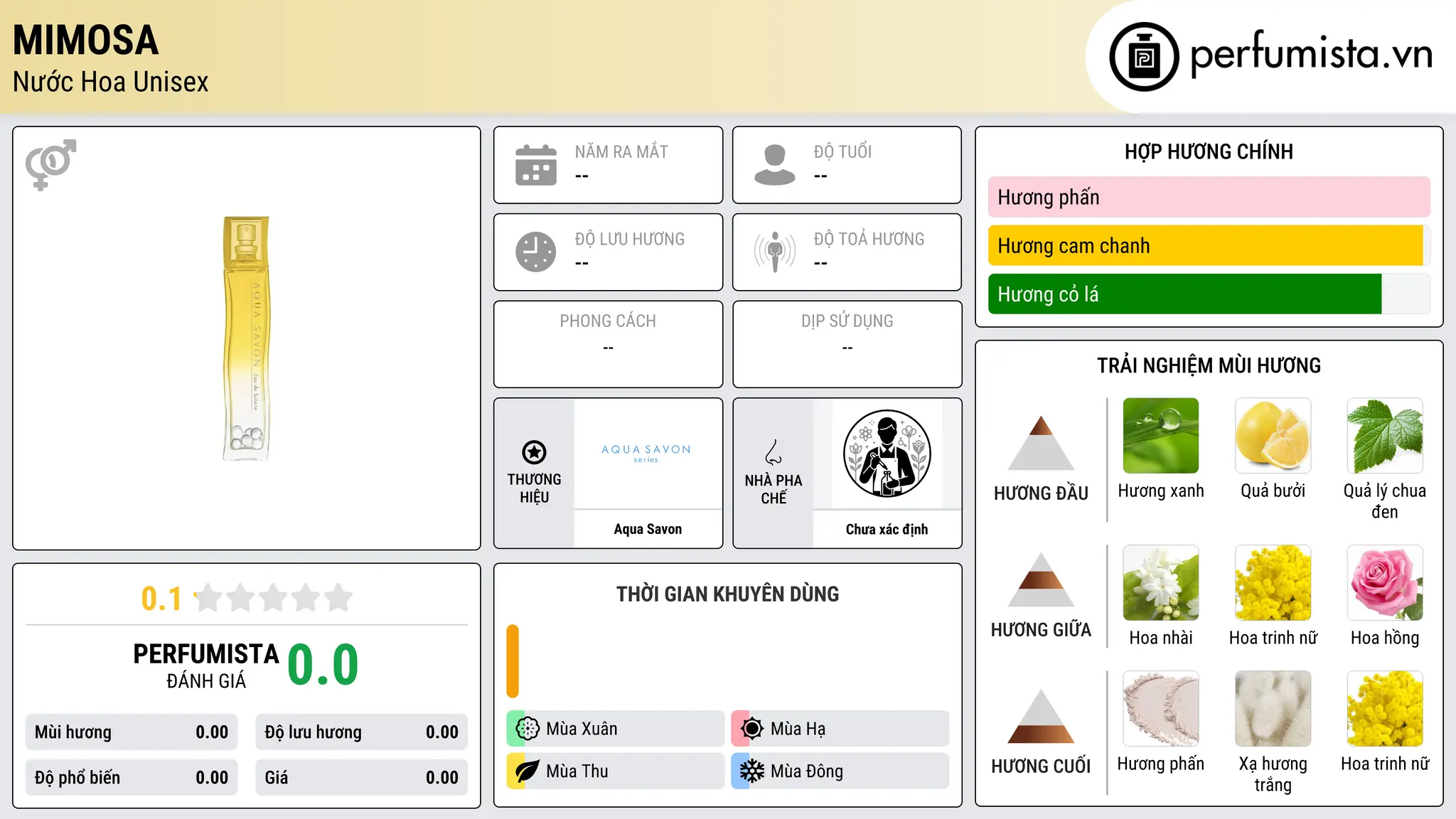Click the star badge icon above THƯƠNG HIỆU
Image resolution: width=1456 pixels, height=819 pixels.
[x=534, y=452]
